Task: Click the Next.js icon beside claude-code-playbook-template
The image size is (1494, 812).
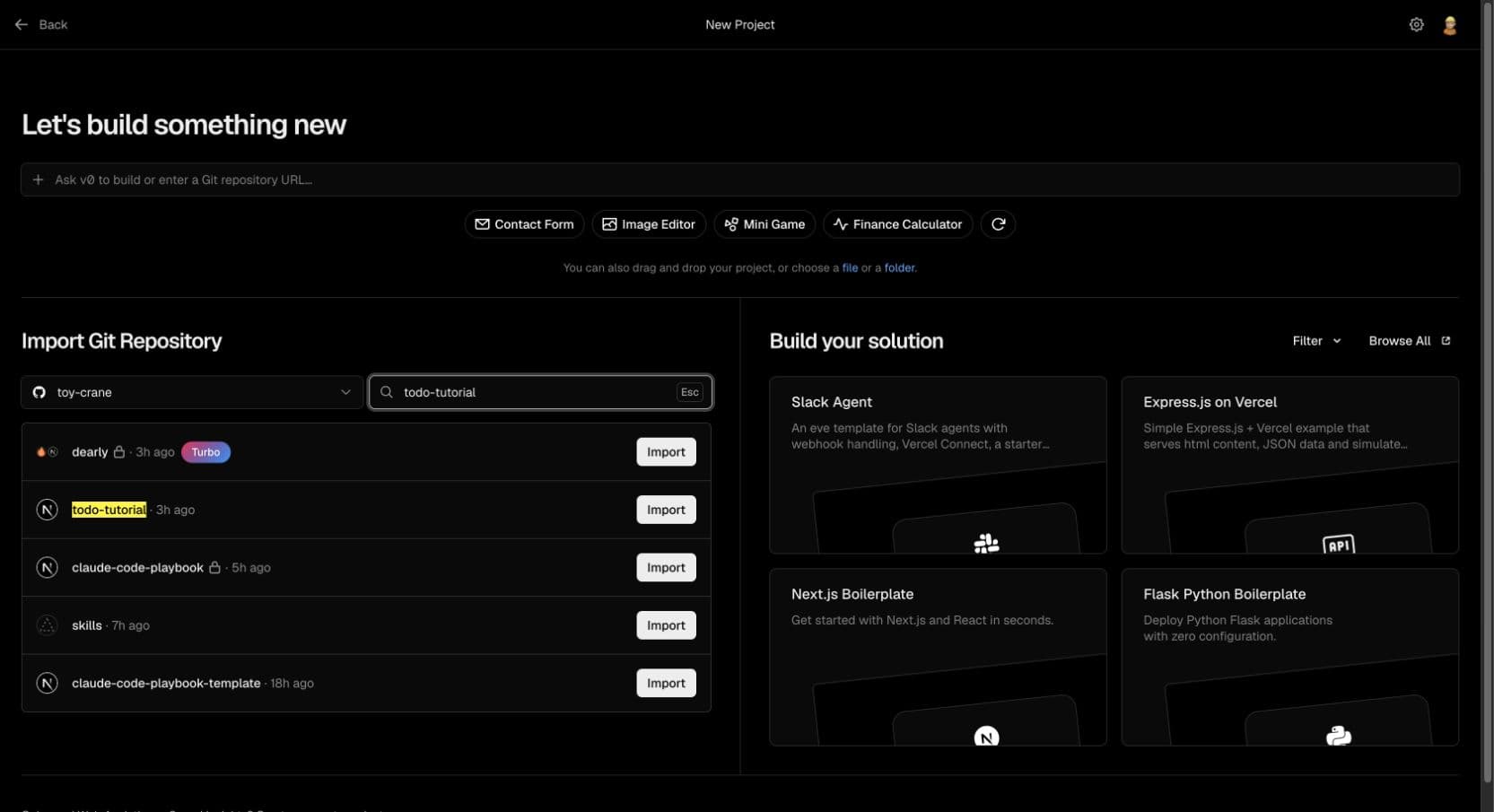Action: pos(47,683)
